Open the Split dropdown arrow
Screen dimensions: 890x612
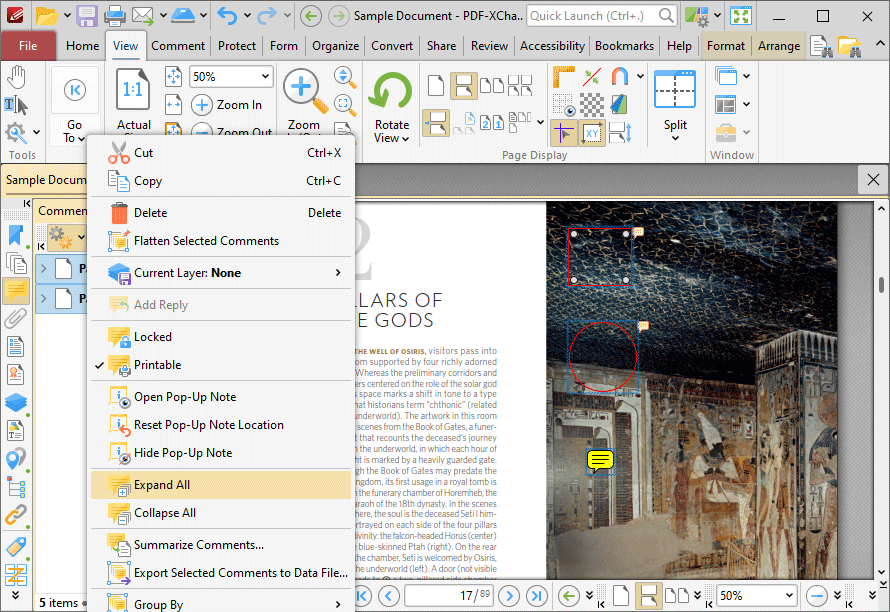click(x=675, y=139)
